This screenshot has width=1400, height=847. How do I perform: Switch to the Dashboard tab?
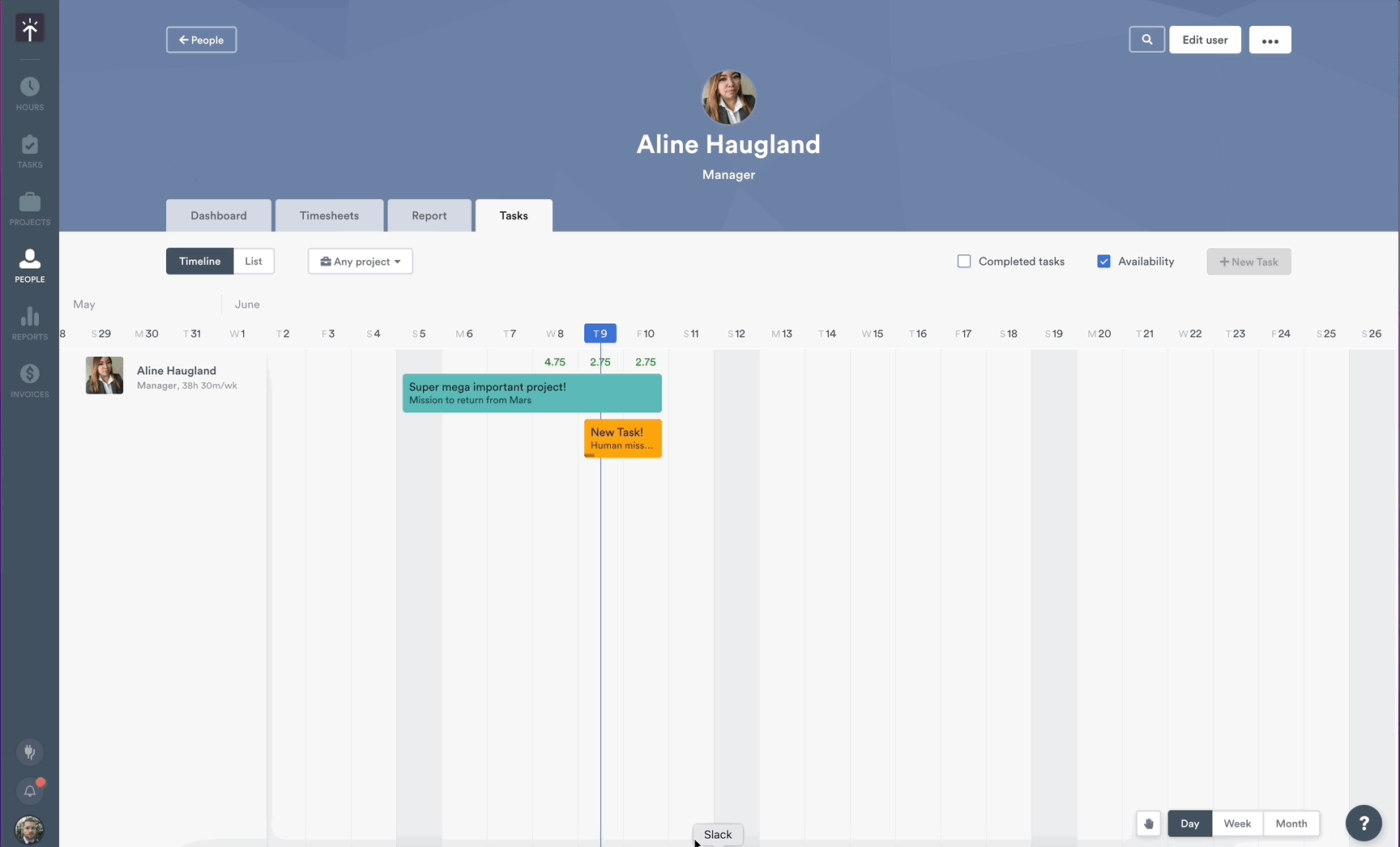tap(218, 215)
